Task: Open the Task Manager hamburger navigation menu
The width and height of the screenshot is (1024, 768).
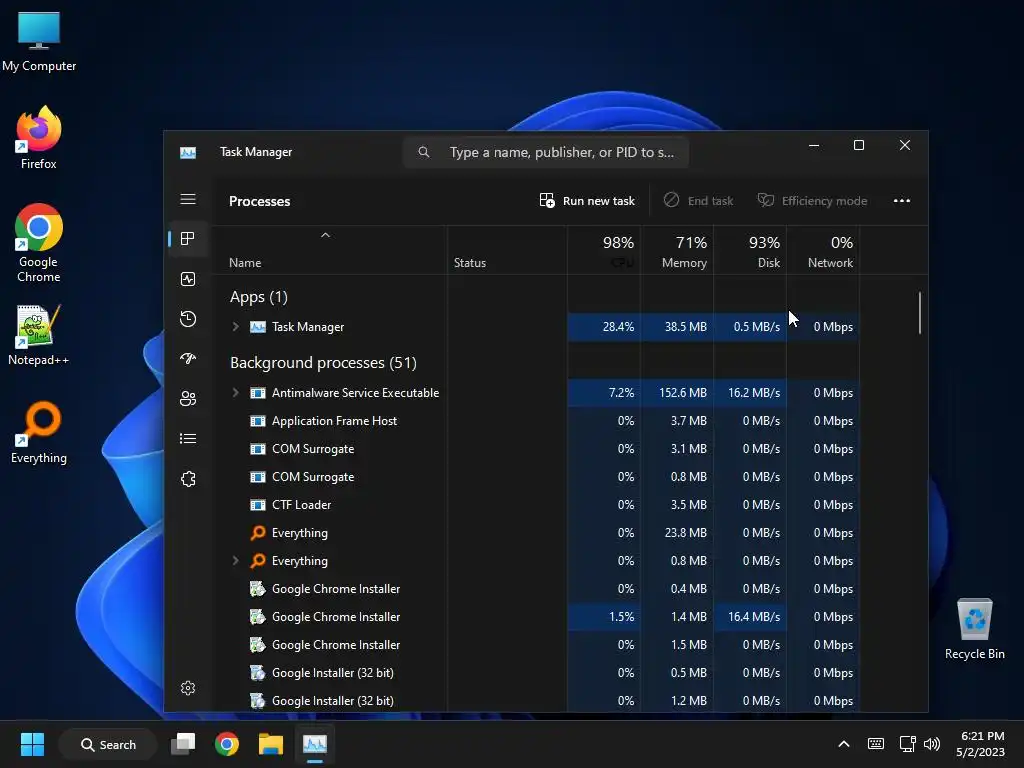Action: [x=188, y=199]
